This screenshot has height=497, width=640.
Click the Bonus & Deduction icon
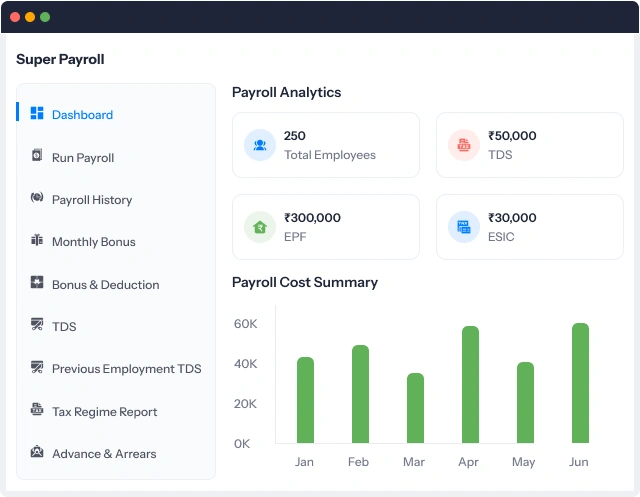click(x=37, y=282)
